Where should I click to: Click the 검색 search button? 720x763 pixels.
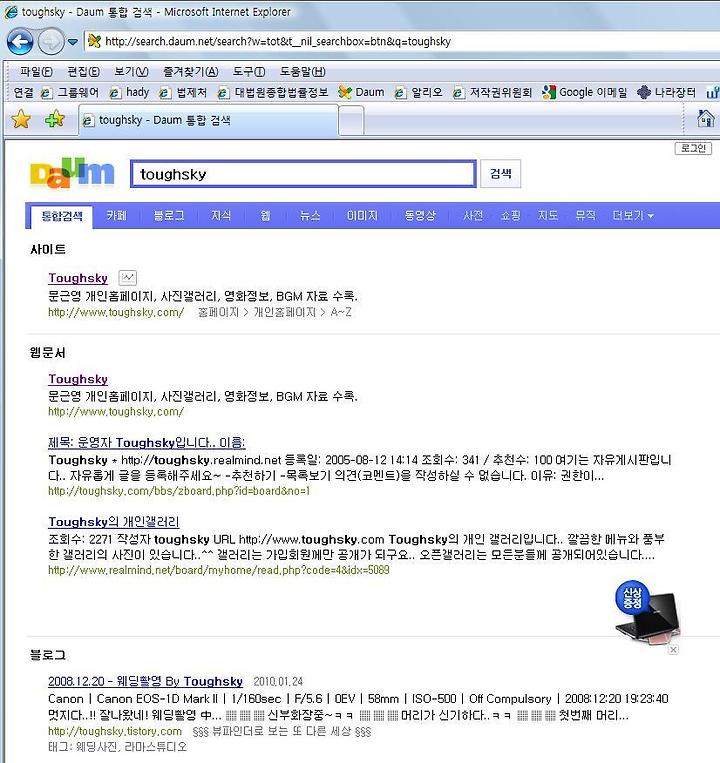pyautogui.click(x=500, y=173)
